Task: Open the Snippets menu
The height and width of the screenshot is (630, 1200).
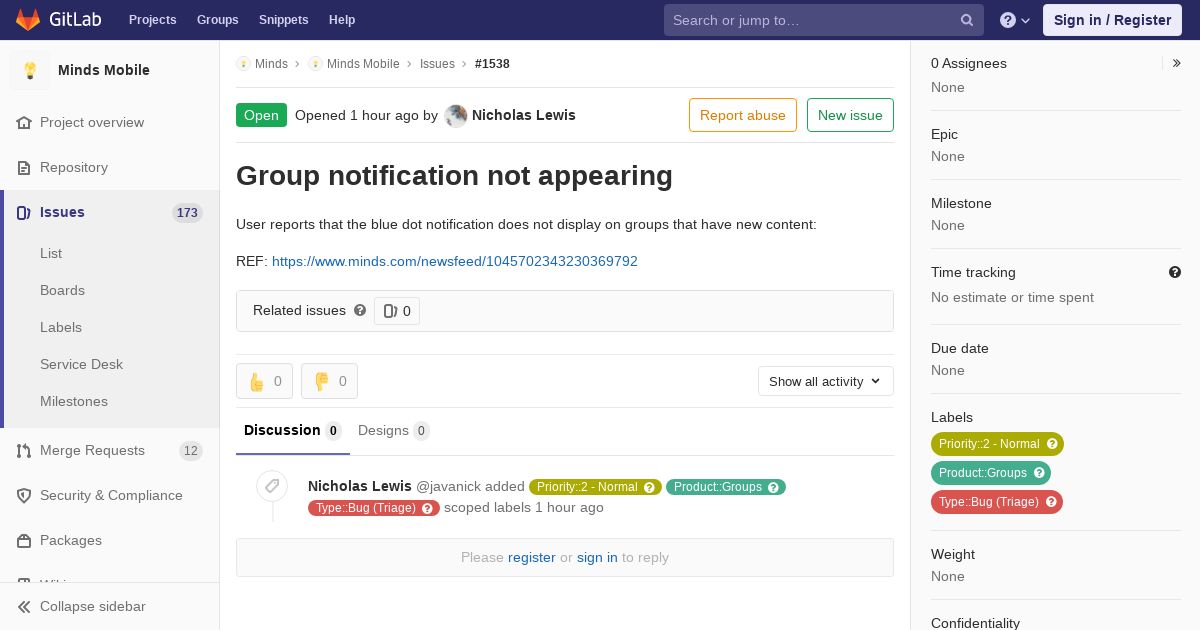Action: point(283,20)
